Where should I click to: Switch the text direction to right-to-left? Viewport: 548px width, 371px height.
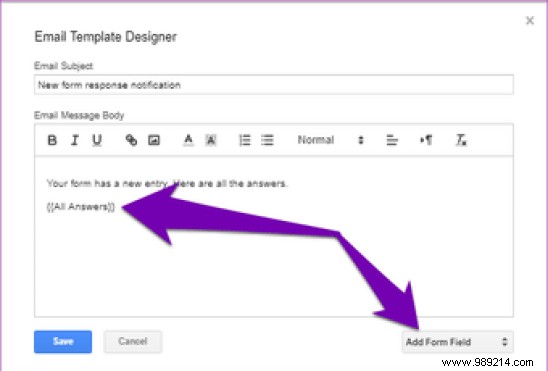coord(426,140)
